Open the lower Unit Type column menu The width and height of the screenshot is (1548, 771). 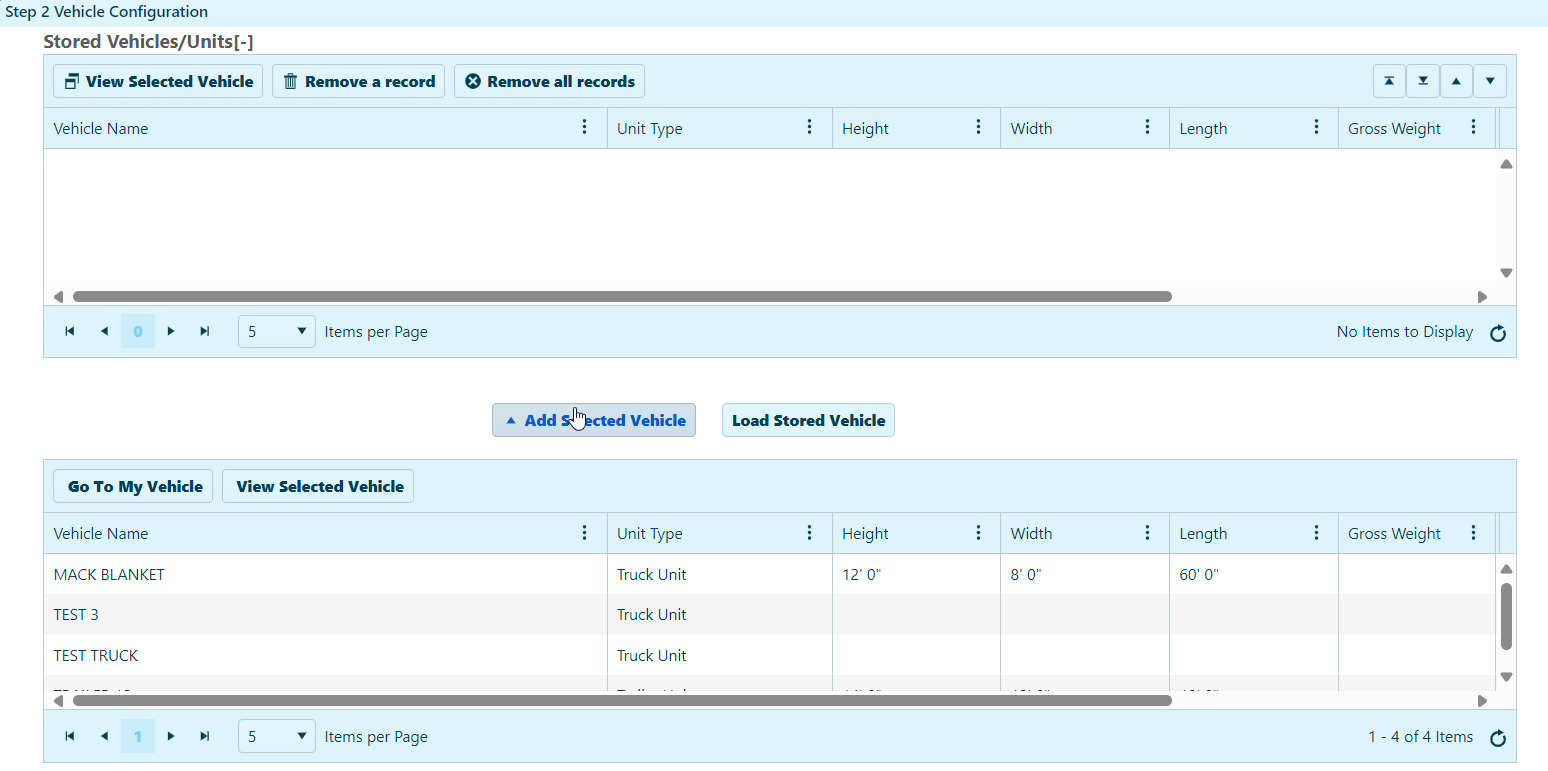click(810, 533)
